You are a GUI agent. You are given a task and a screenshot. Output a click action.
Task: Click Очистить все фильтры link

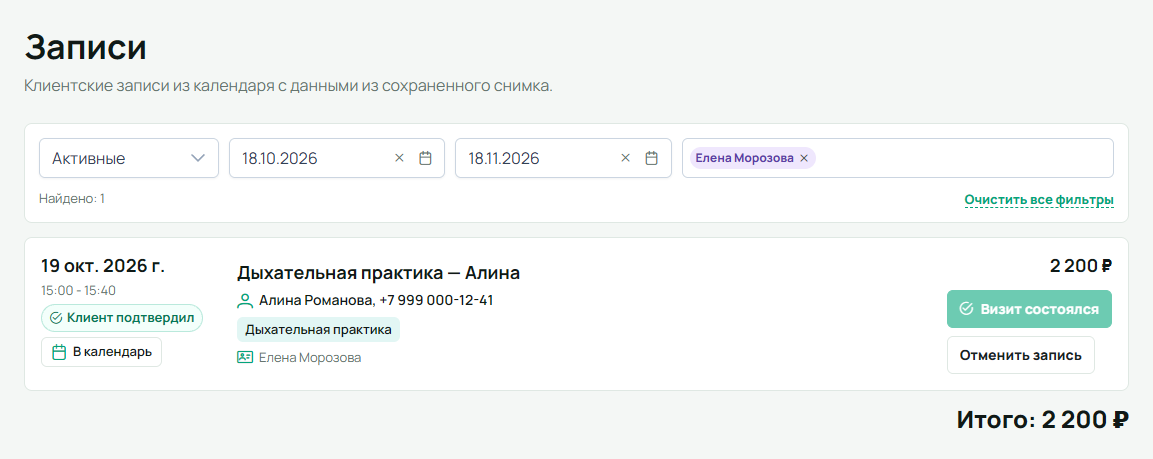pos(1039,200)
